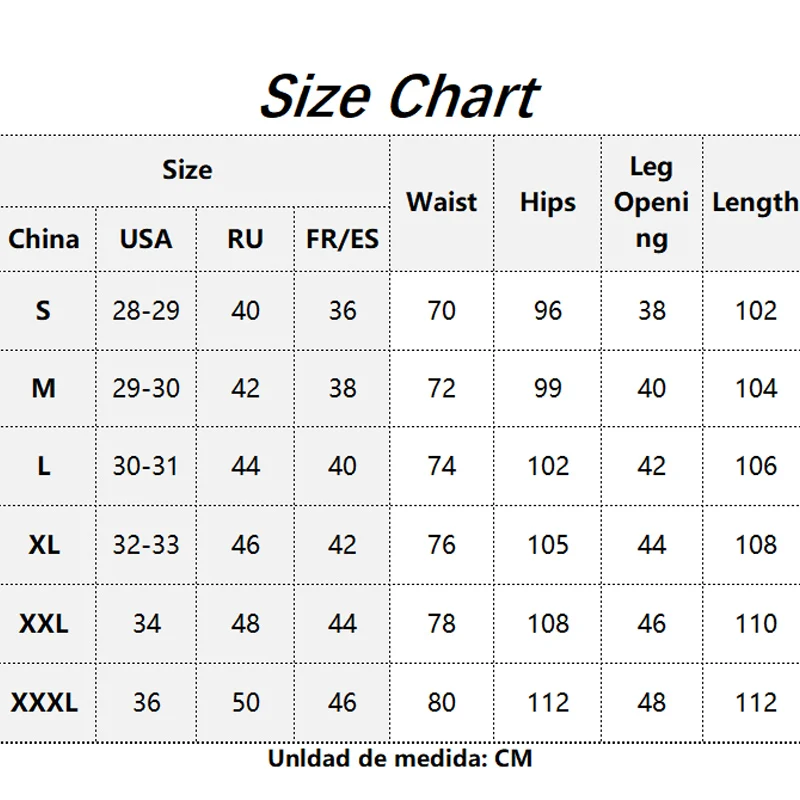800x800 pixels.
Task: Click the Length column header
Action: [x=755, y=202]
